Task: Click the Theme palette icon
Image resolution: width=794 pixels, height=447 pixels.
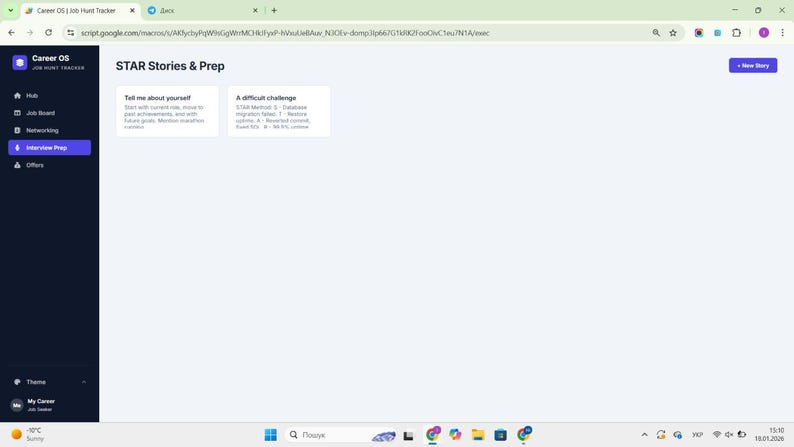Action: click(17, 382)
